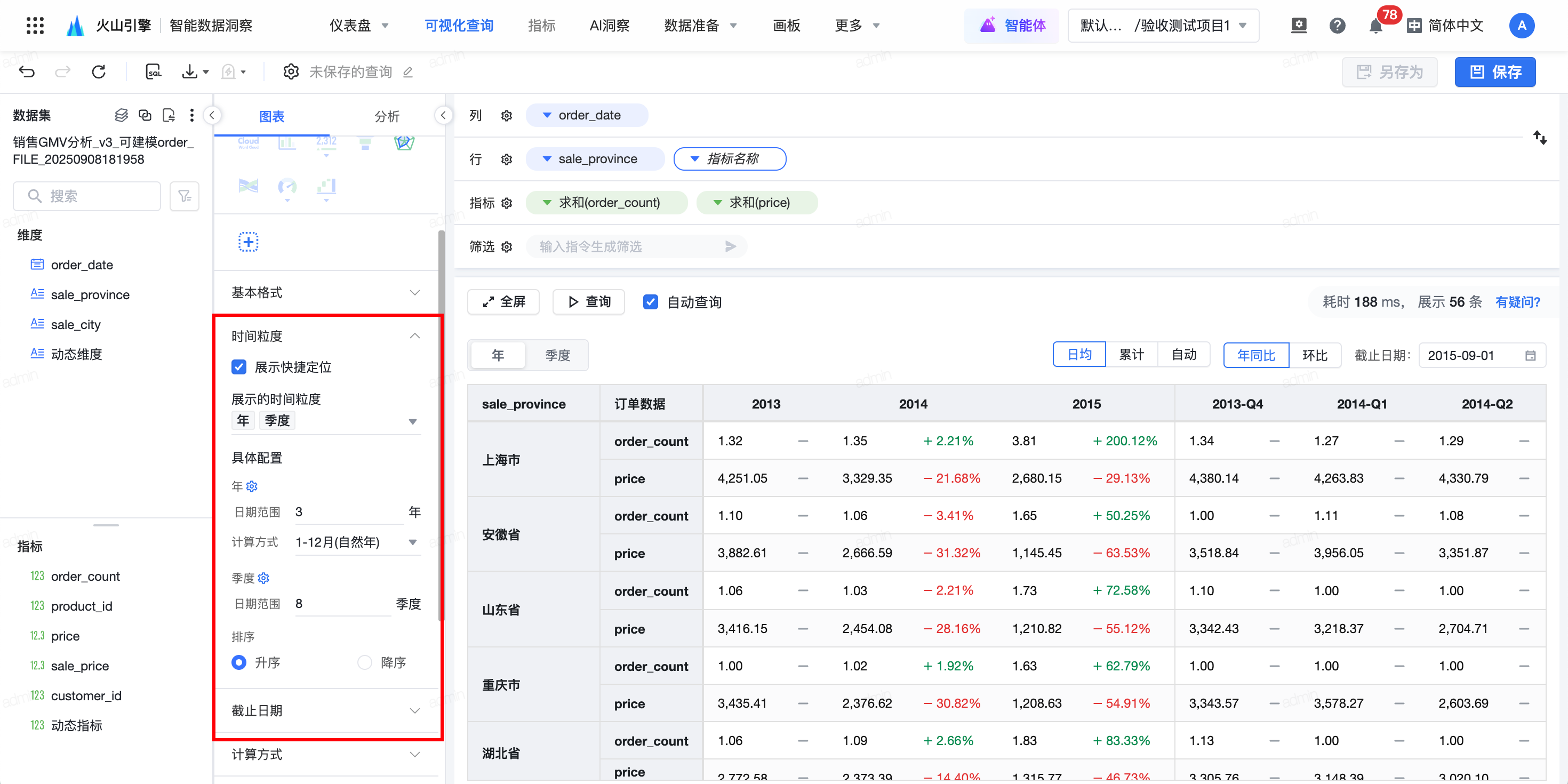Click the add component dashed plus icon
This screenshot has height=784, width=1568.
[x=248, y=242]
